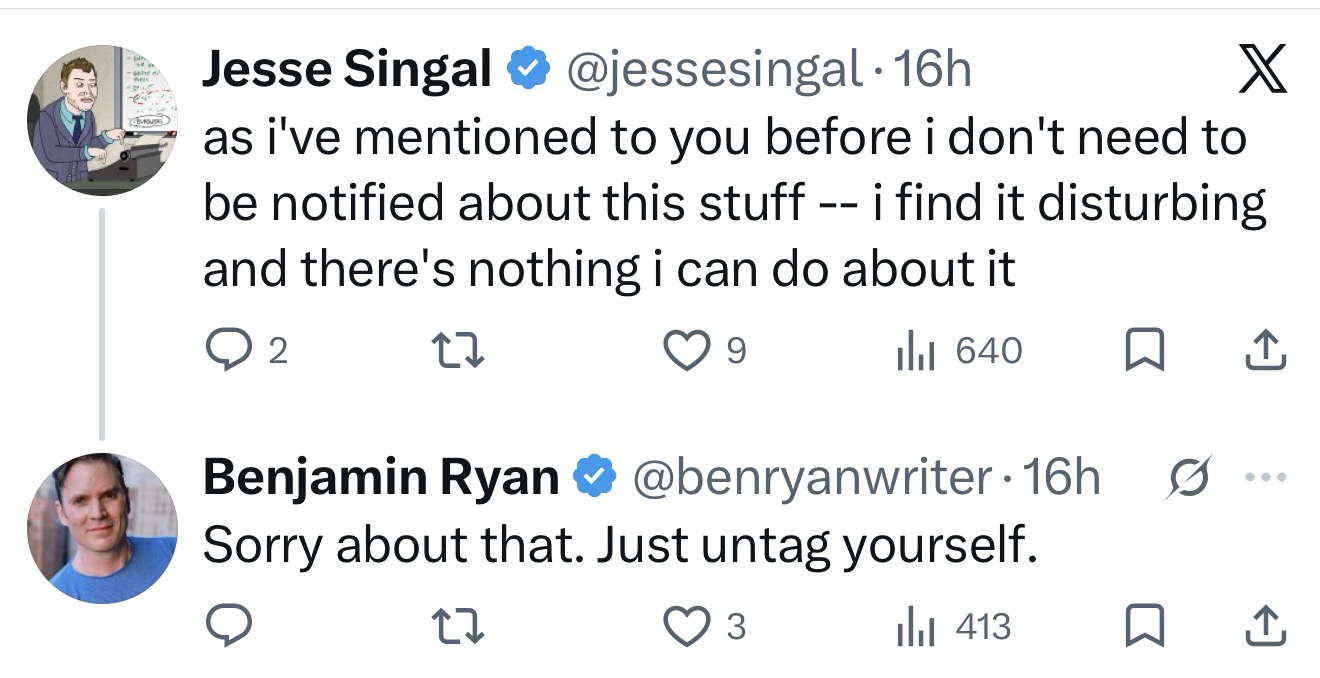The image size is (1320, 678).
Task: Open Benjamin Ryan's profile picture
Action: click(102, 528)
